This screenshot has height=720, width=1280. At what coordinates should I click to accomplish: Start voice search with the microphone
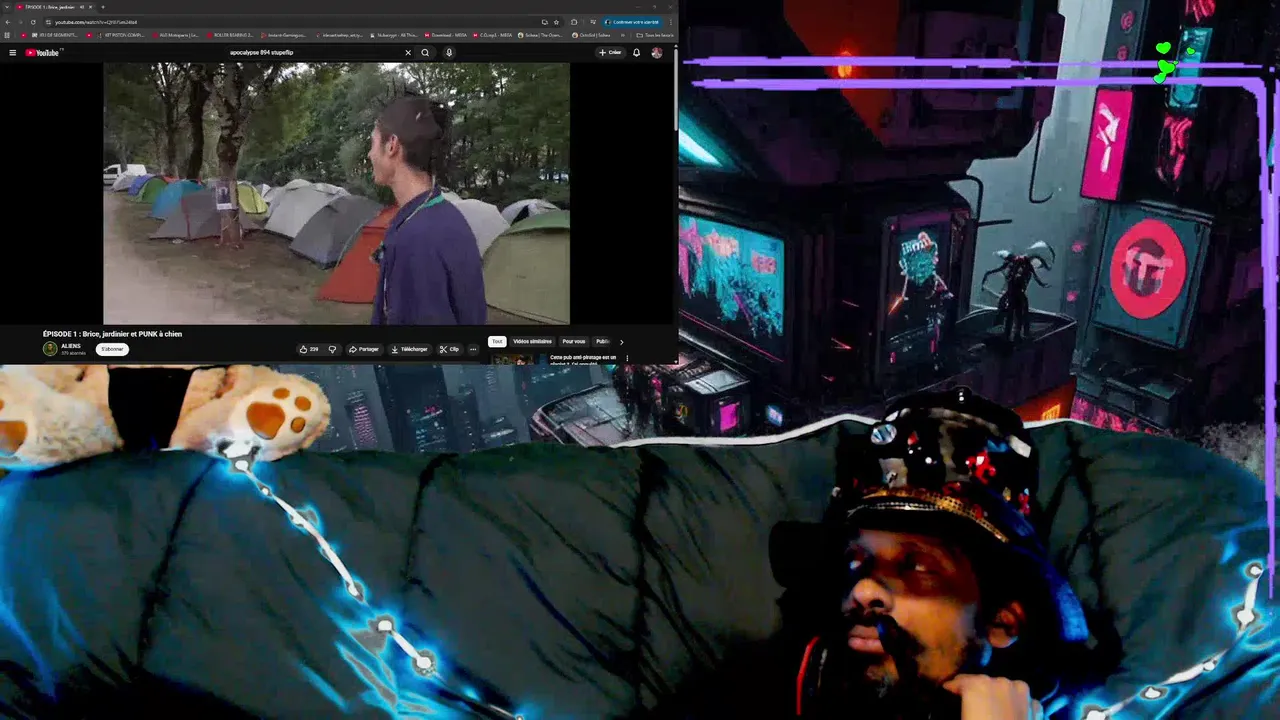449,52
